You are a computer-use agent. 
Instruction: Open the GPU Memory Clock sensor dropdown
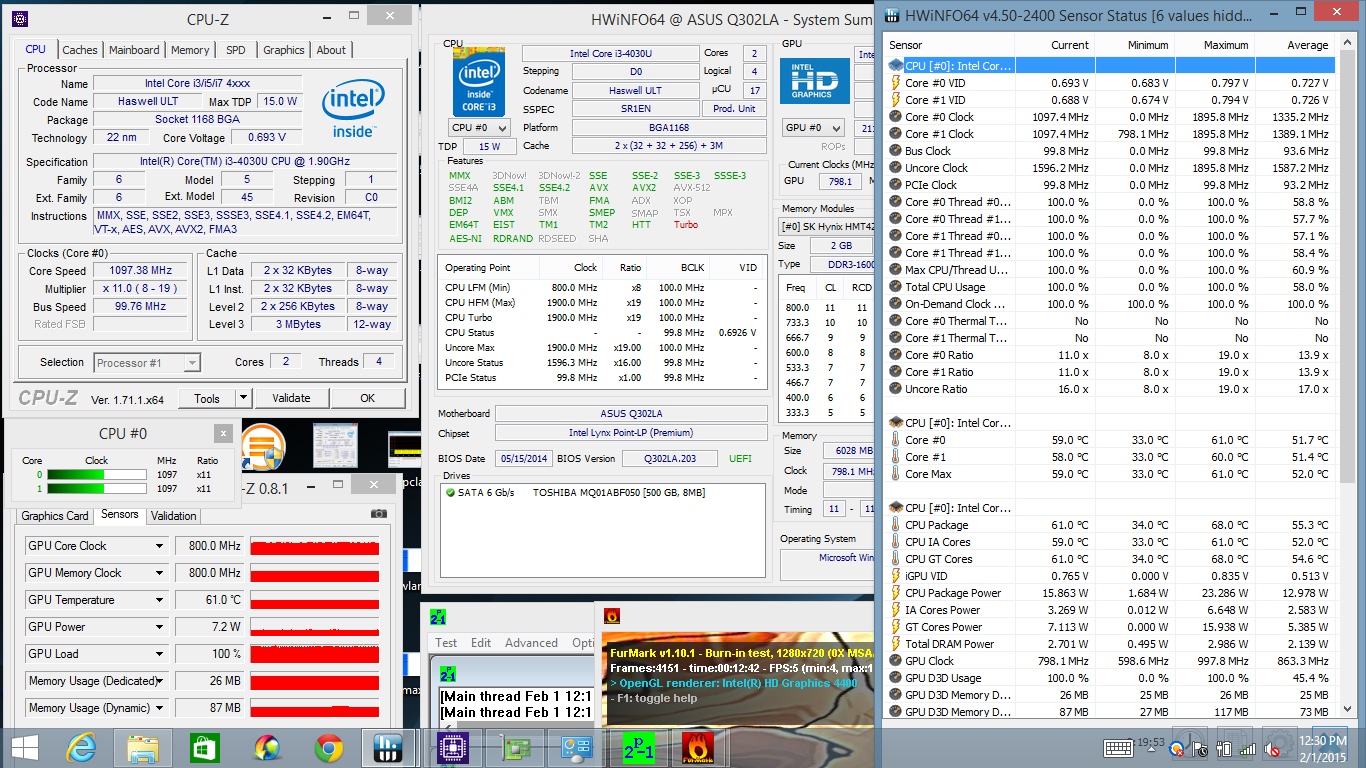point(159,573)
